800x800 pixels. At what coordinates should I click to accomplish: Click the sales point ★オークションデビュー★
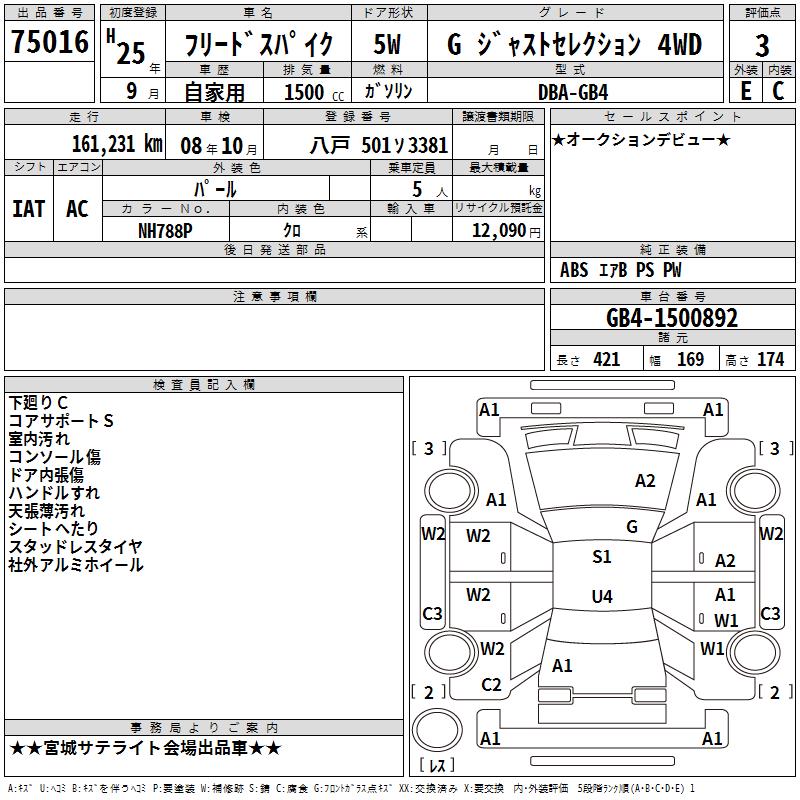(x=641, y=139)
